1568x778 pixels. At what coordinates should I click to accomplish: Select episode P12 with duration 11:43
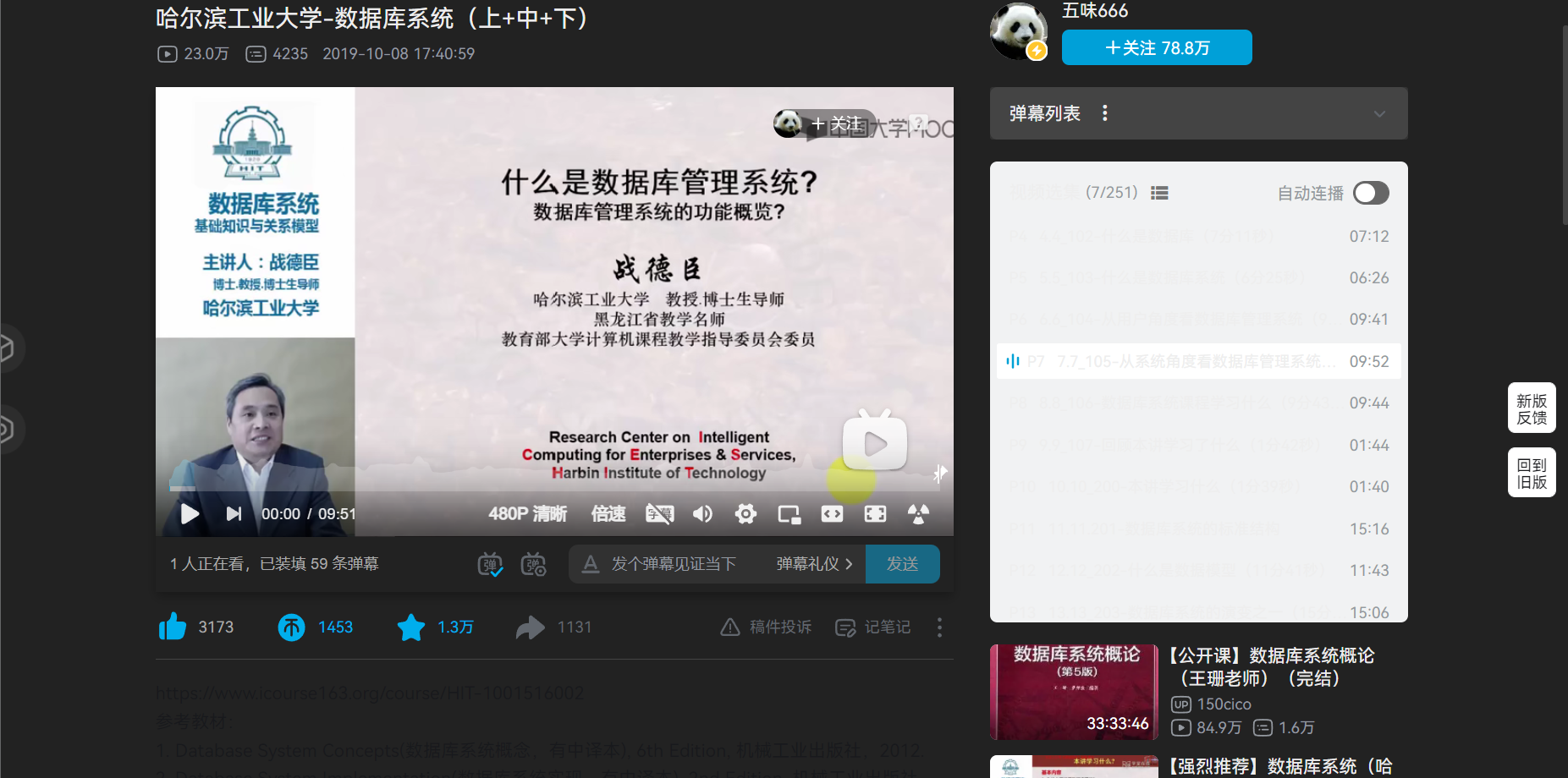tap(1199, 570)
